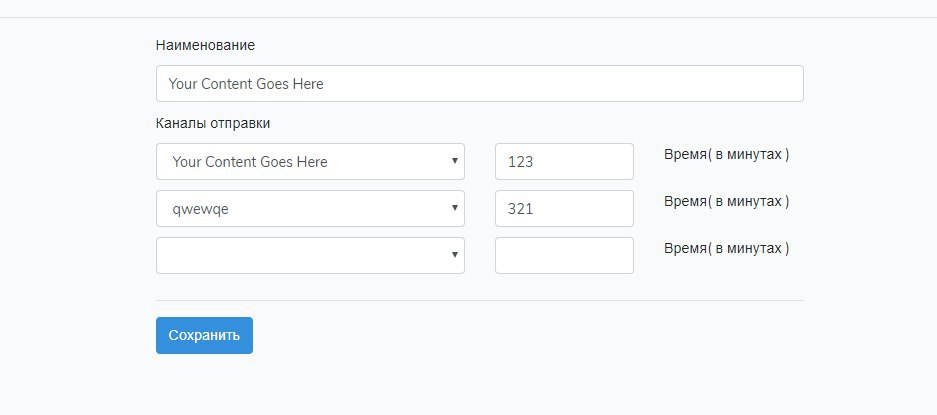This screenshot has height=415, width=937.
Task: Click the arrow of the empty channel select
Action: click(x=455, y=255)
